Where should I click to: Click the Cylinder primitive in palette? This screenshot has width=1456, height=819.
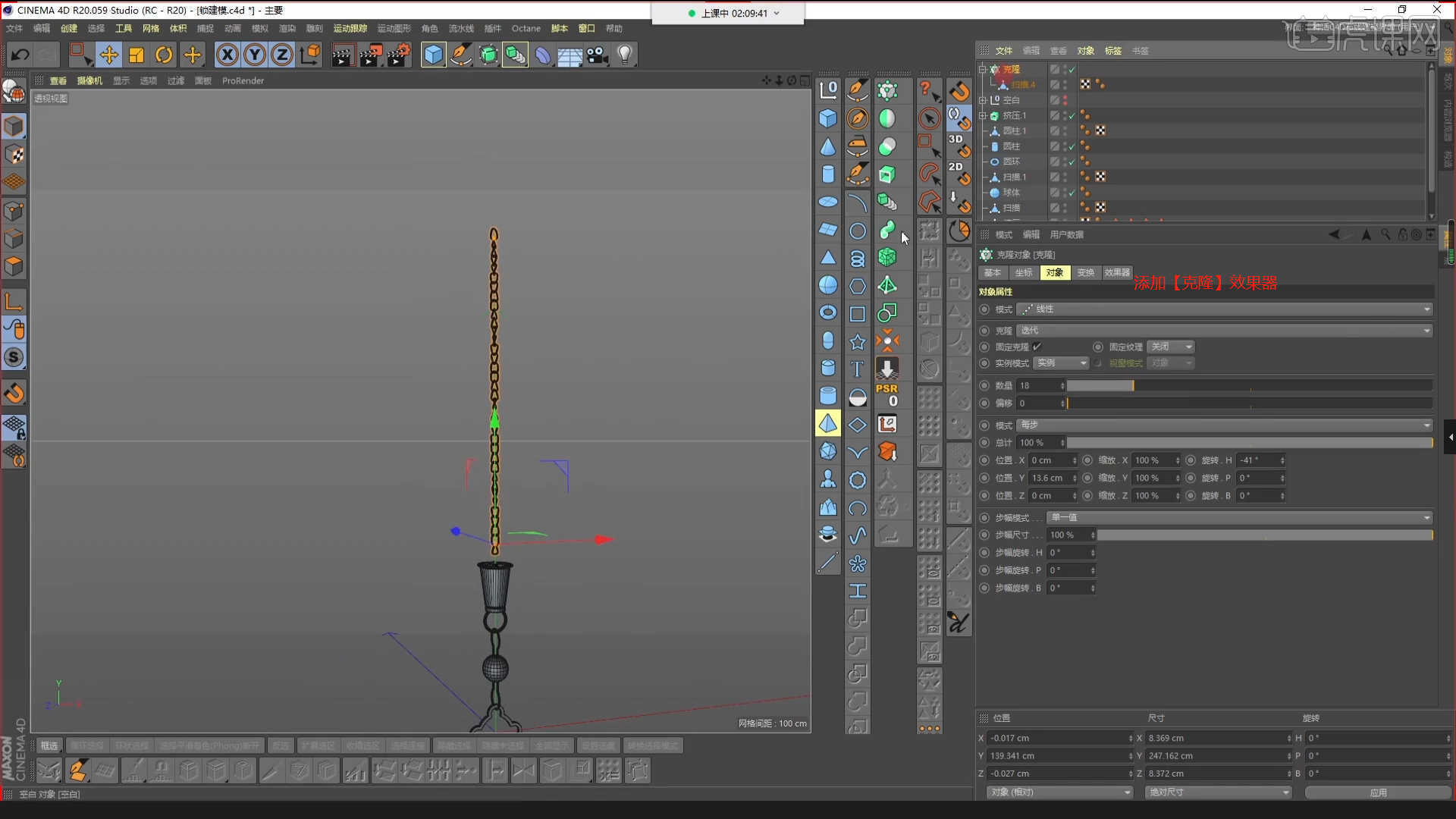[x=828, y=174]
